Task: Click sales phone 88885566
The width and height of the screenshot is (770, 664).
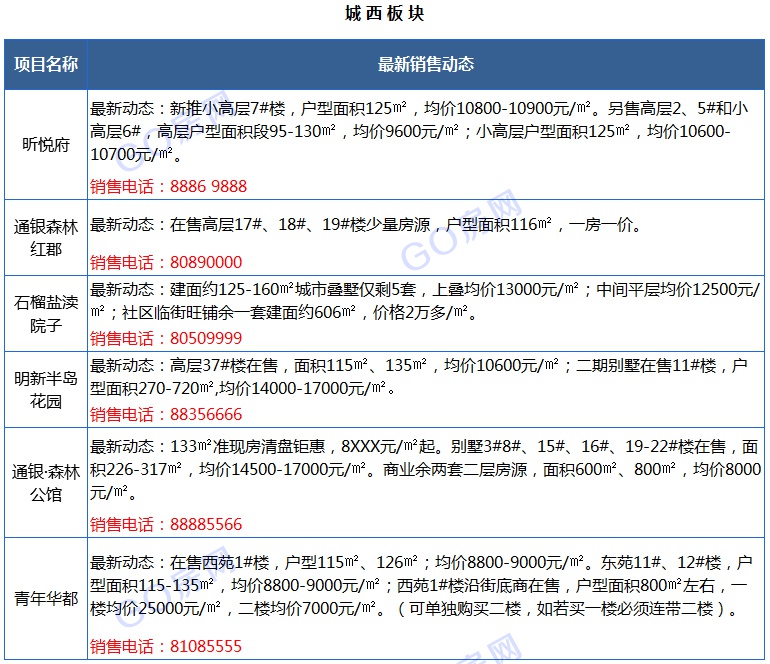Action: 206,525
